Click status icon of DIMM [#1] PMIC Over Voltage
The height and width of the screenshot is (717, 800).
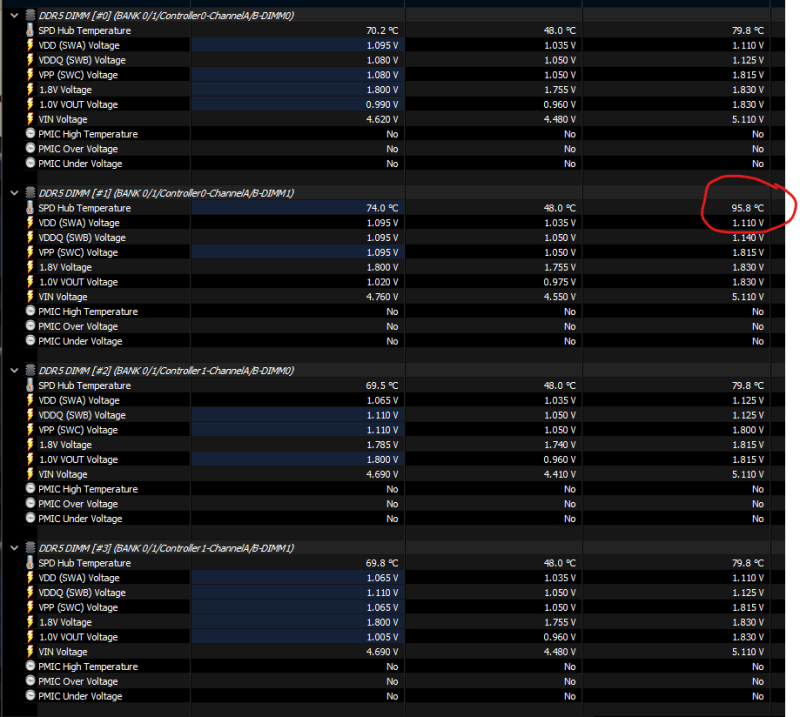[x=31, y=326]
